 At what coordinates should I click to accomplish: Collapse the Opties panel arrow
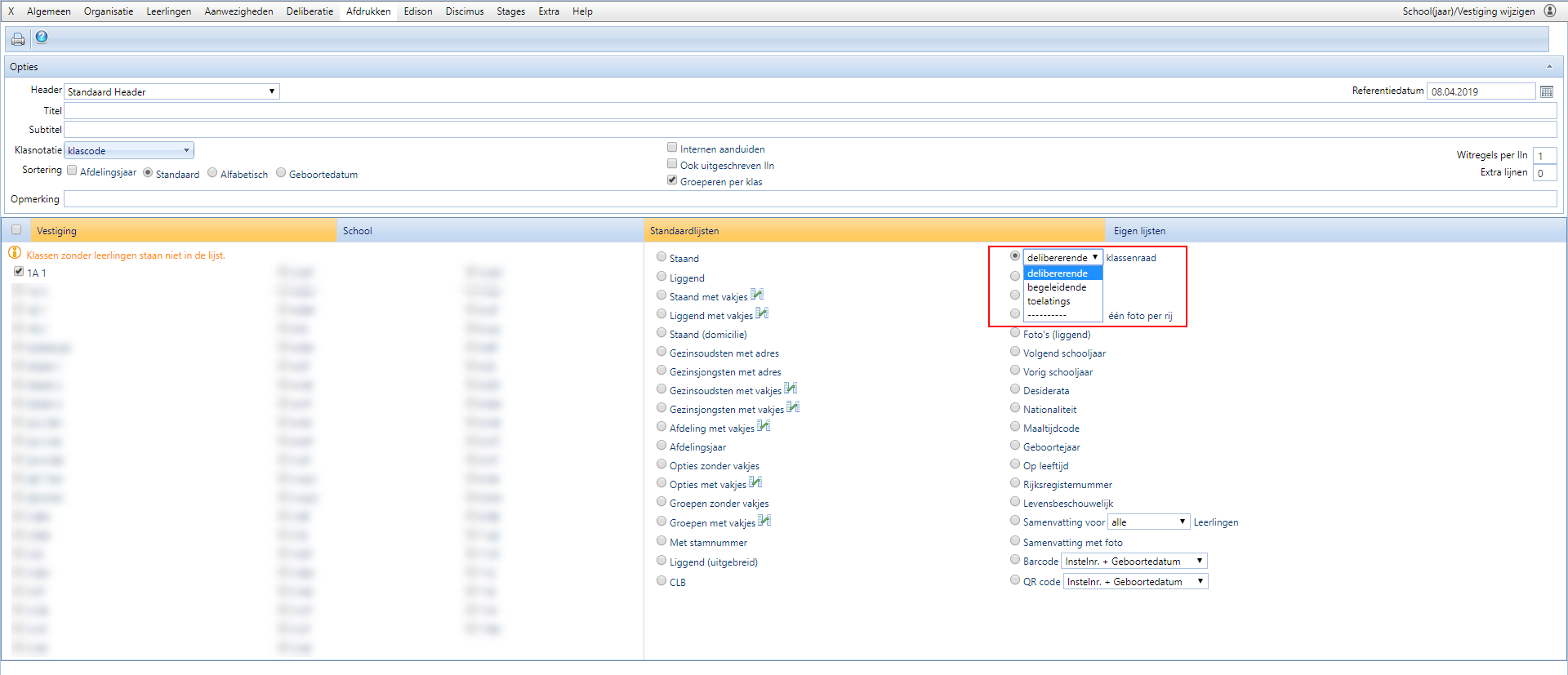click(x=1549, y=67)
